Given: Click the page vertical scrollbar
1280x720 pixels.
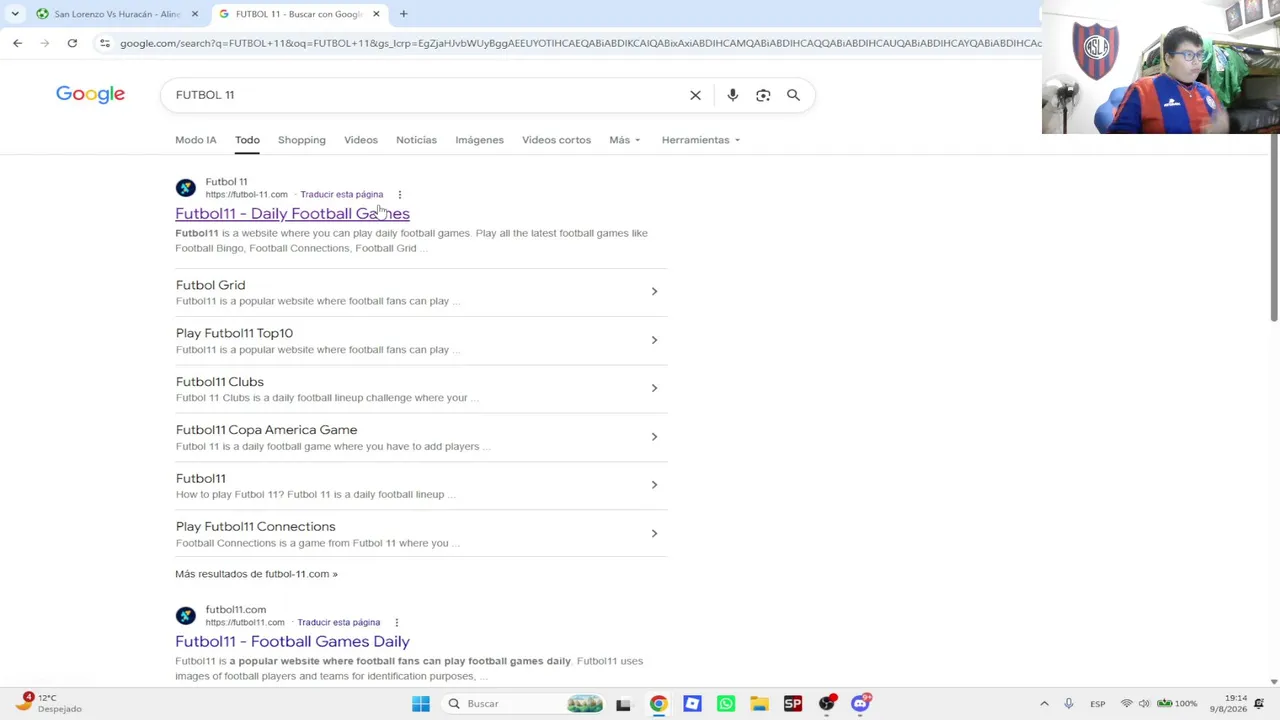Looking at the screenshot, I should tap(1274, 228).
